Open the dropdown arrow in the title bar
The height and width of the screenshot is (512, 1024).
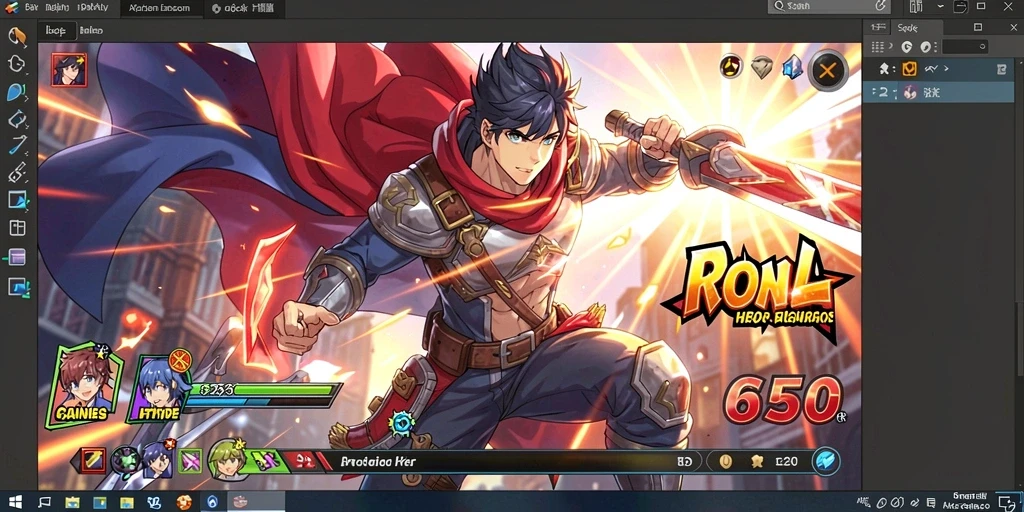click(940, 7)
